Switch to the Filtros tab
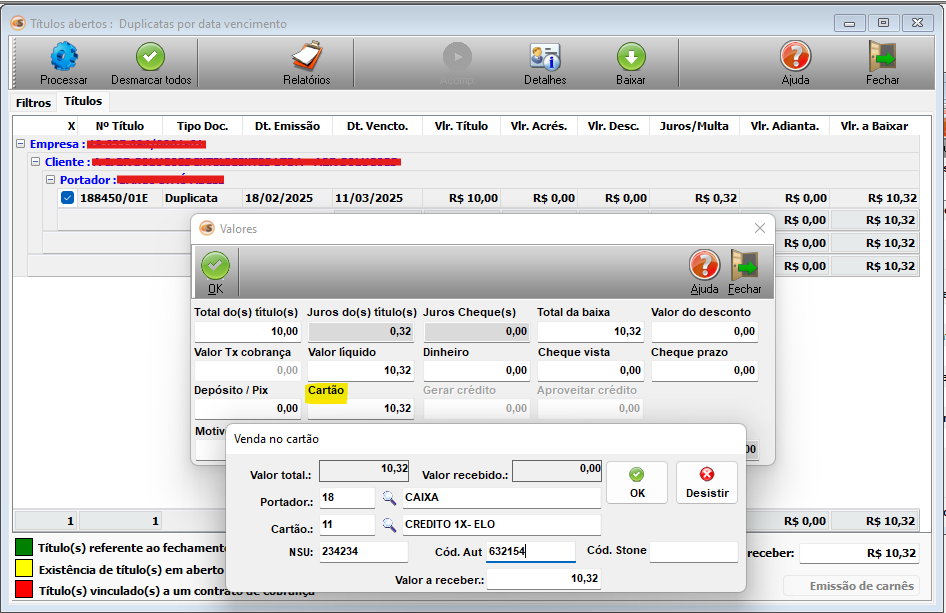The width and height of the screenshot is (946, 613). coord(33,103)
